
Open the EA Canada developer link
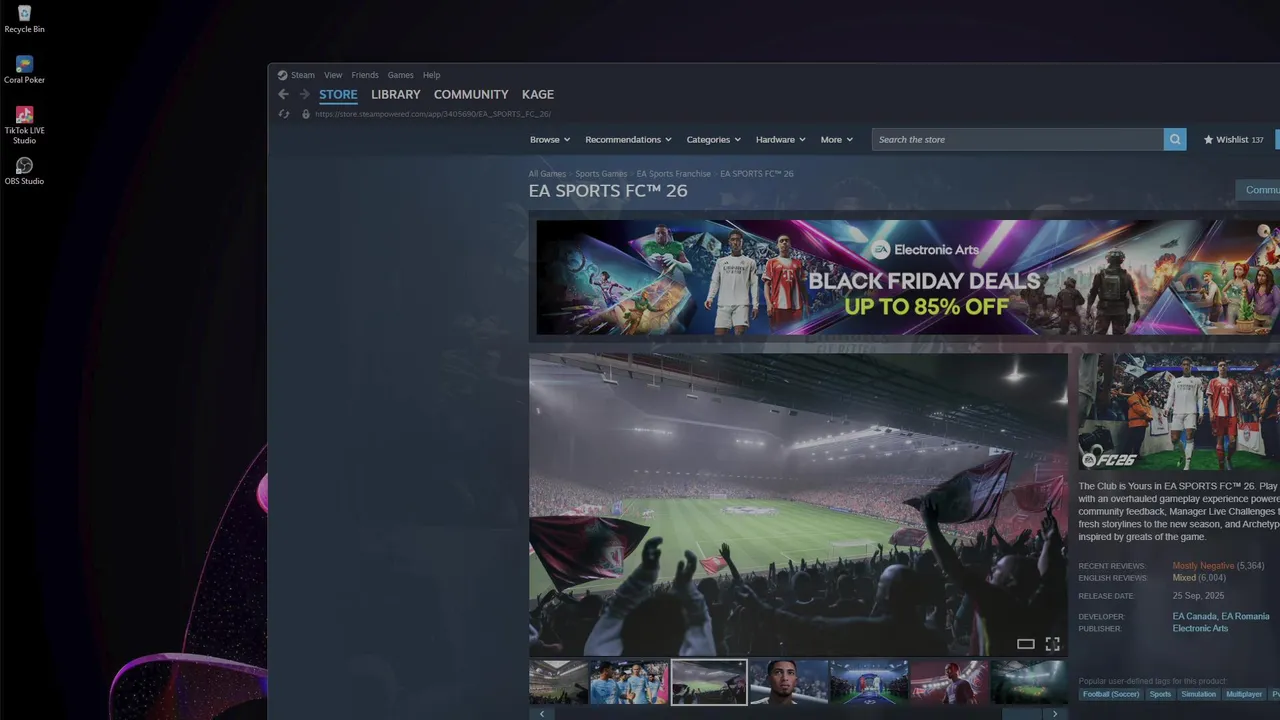click(x=1194, y=617)
